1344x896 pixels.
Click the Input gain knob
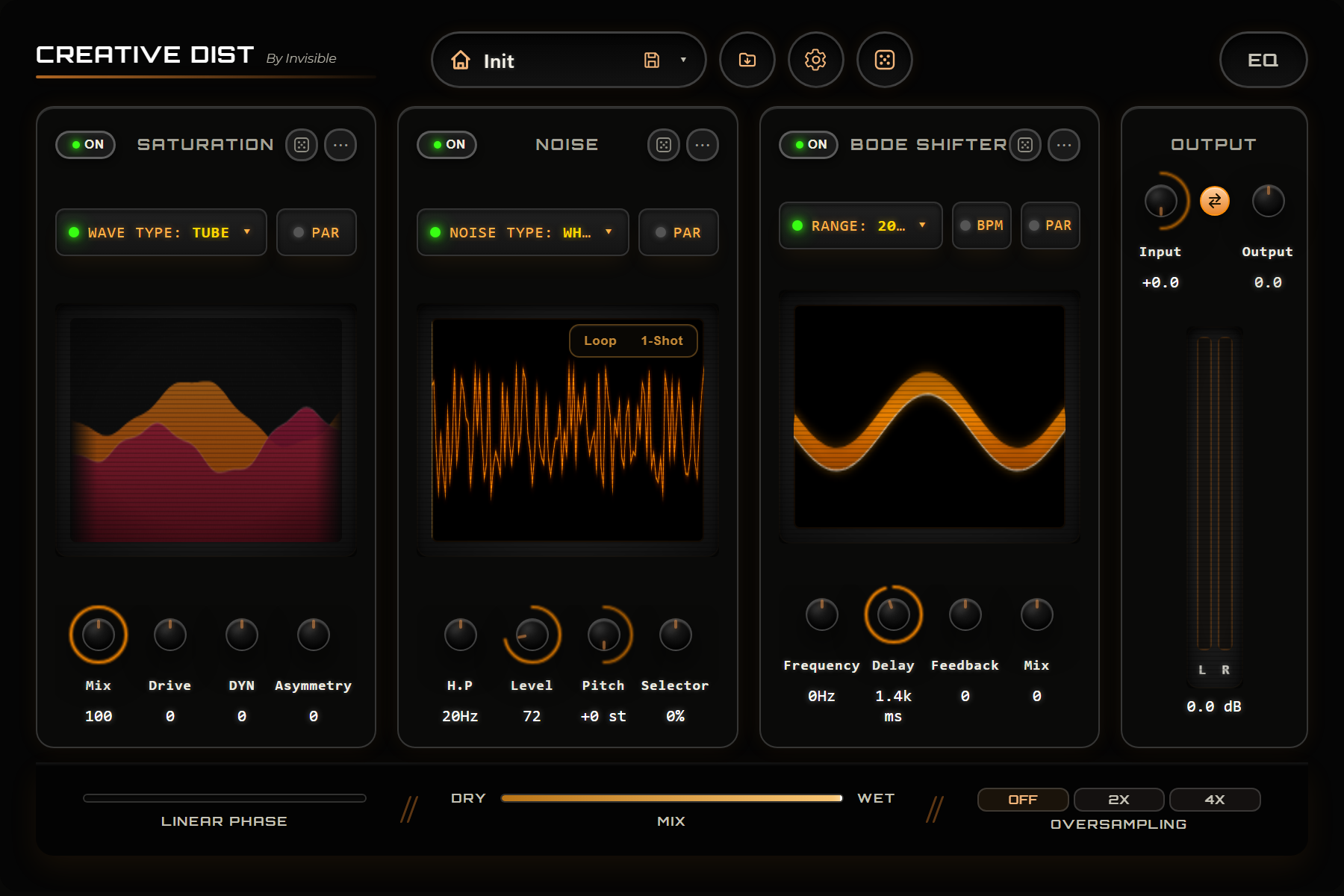coord(1161,201)
